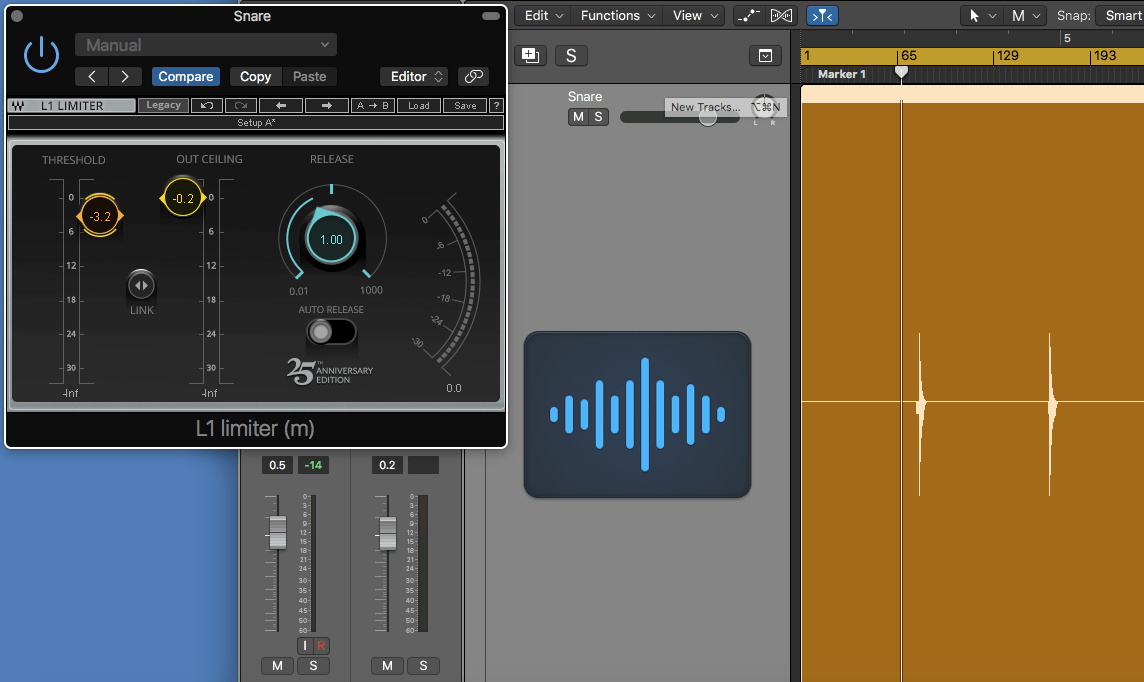1144x682 pixels.
Task: Solo the Snare track
Action: [x=597, y=117]
